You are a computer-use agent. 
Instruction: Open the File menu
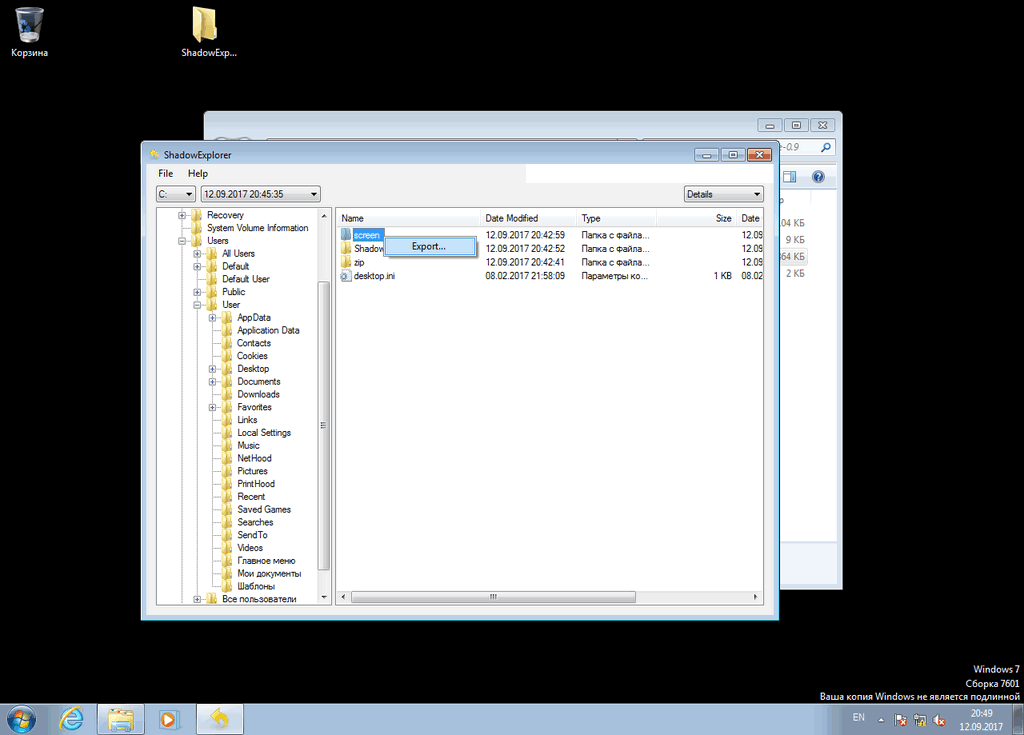coord(165,173)
